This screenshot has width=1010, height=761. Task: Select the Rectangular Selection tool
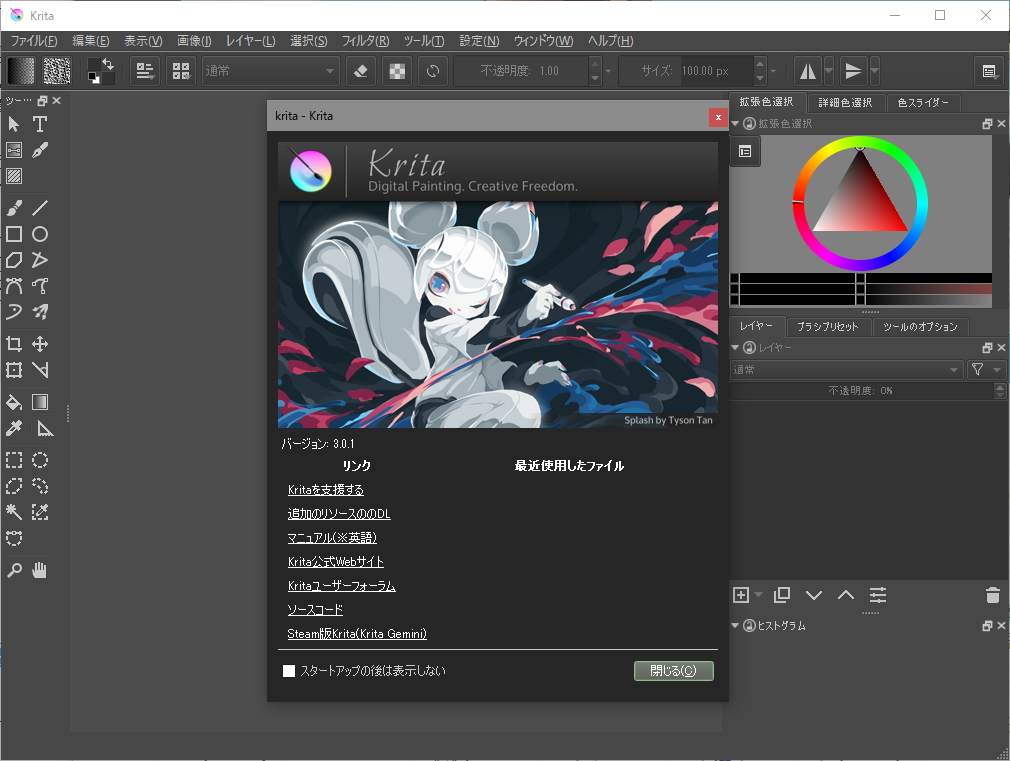14,460
